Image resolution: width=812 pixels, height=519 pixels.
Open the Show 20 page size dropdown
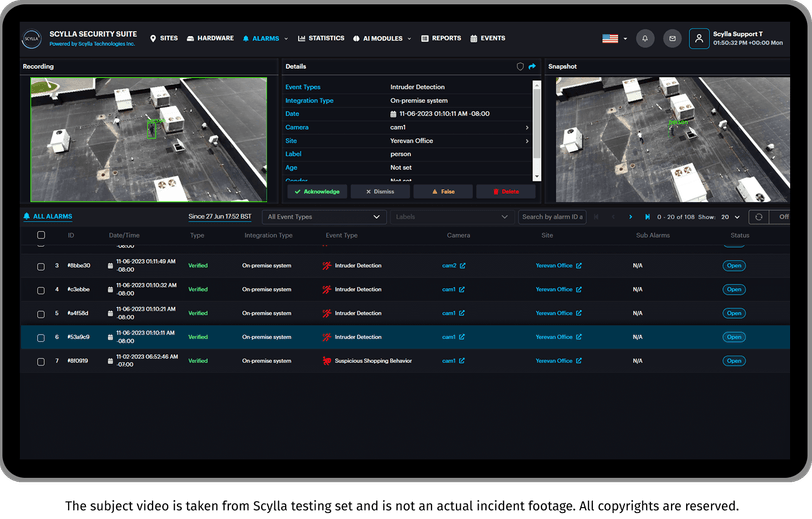pyautogui.click(x=731, y=217)
